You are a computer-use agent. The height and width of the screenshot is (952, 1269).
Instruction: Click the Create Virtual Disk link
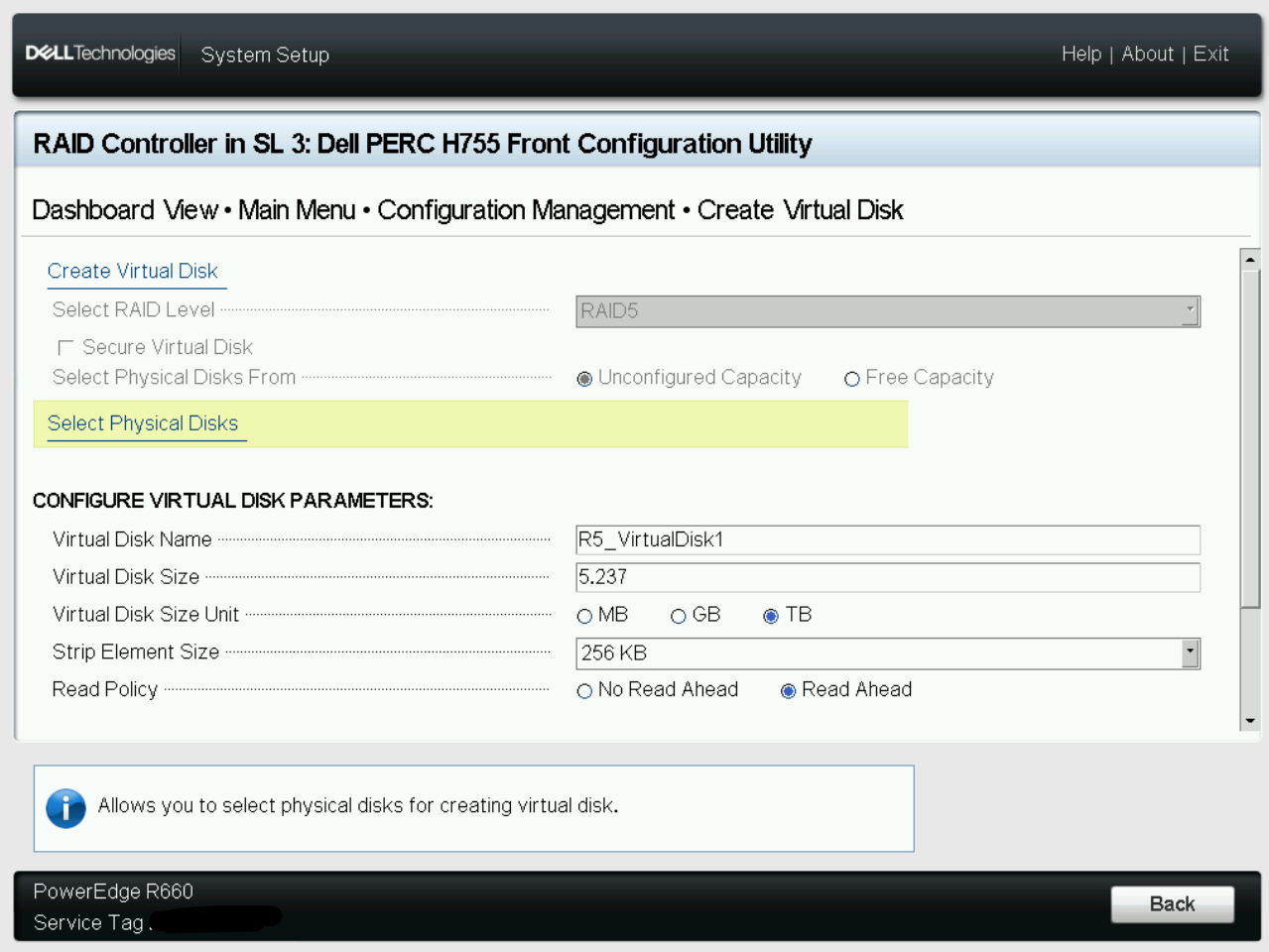(x=132, y=271)
